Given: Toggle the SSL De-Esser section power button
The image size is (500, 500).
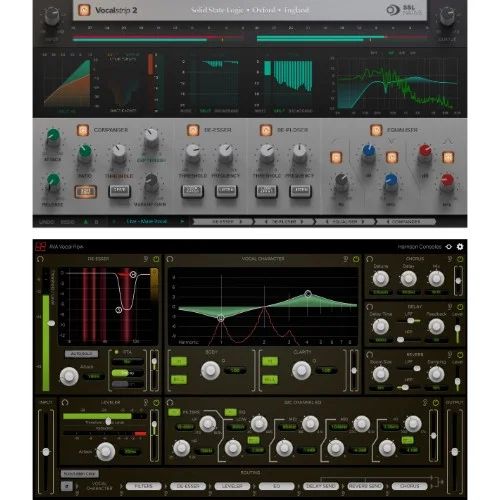Looking at the screenshot, I should (x=193, y=130).
